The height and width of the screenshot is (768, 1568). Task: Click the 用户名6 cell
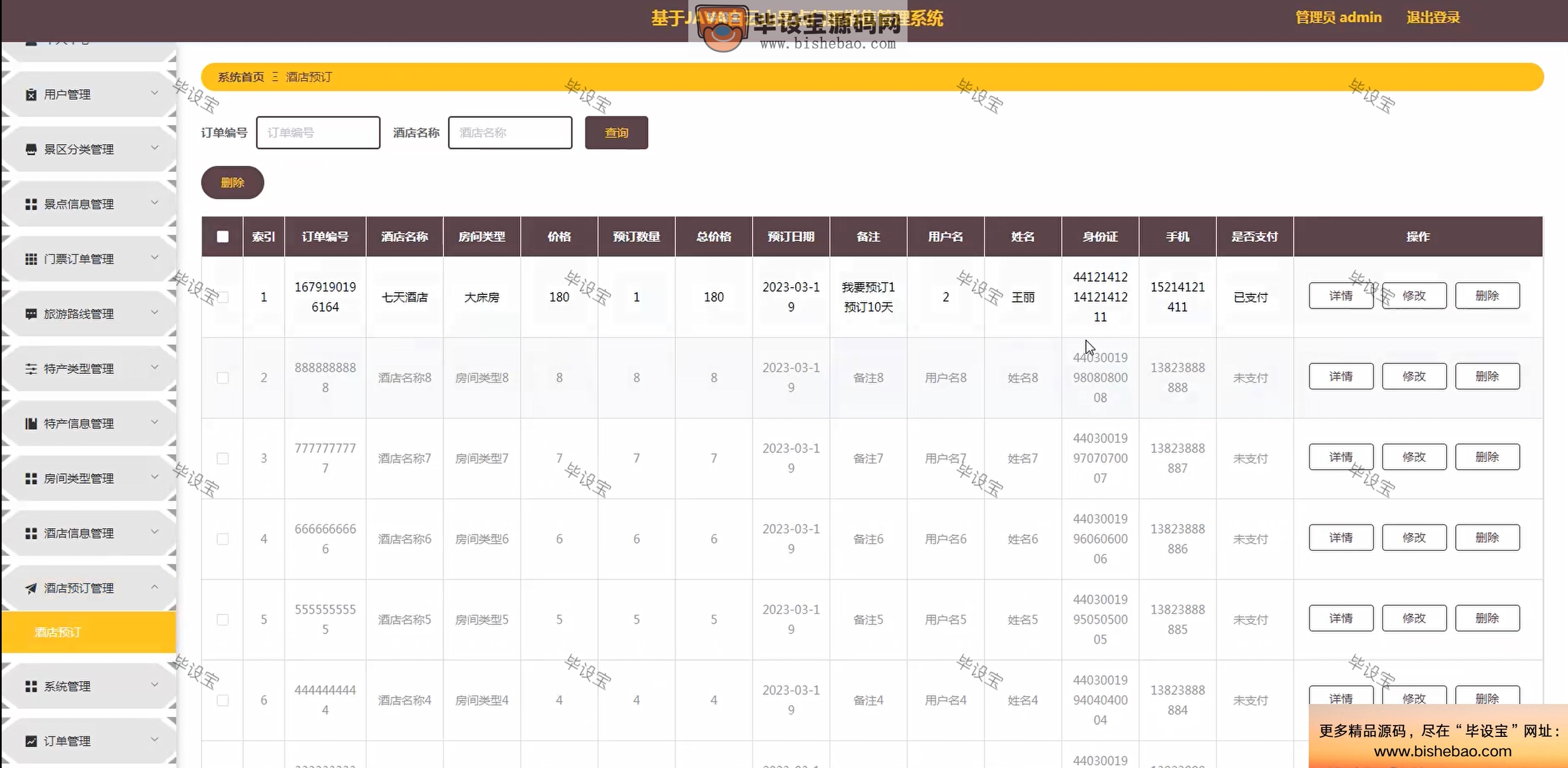pos(945,539)
